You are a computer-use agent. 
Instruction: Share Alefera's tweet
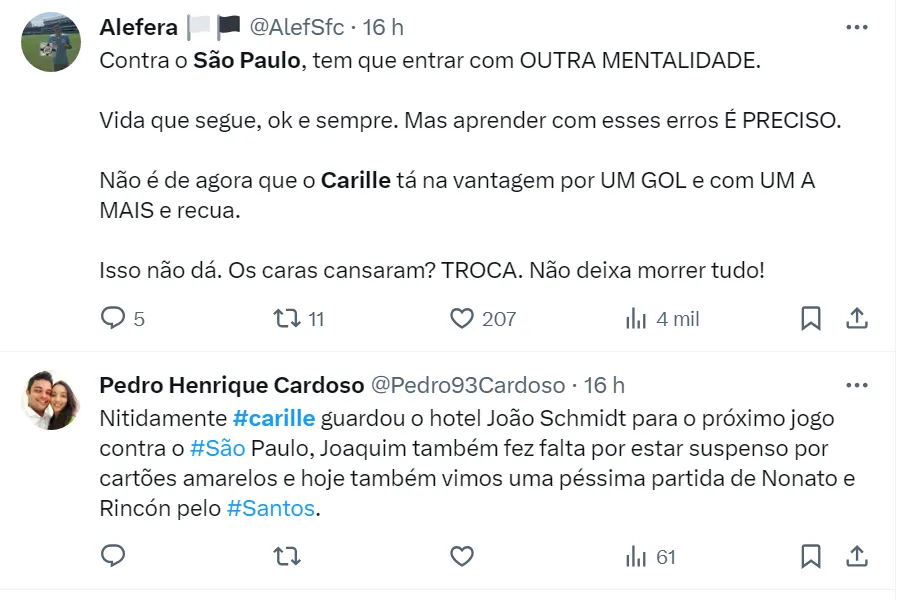coord(856,319)
